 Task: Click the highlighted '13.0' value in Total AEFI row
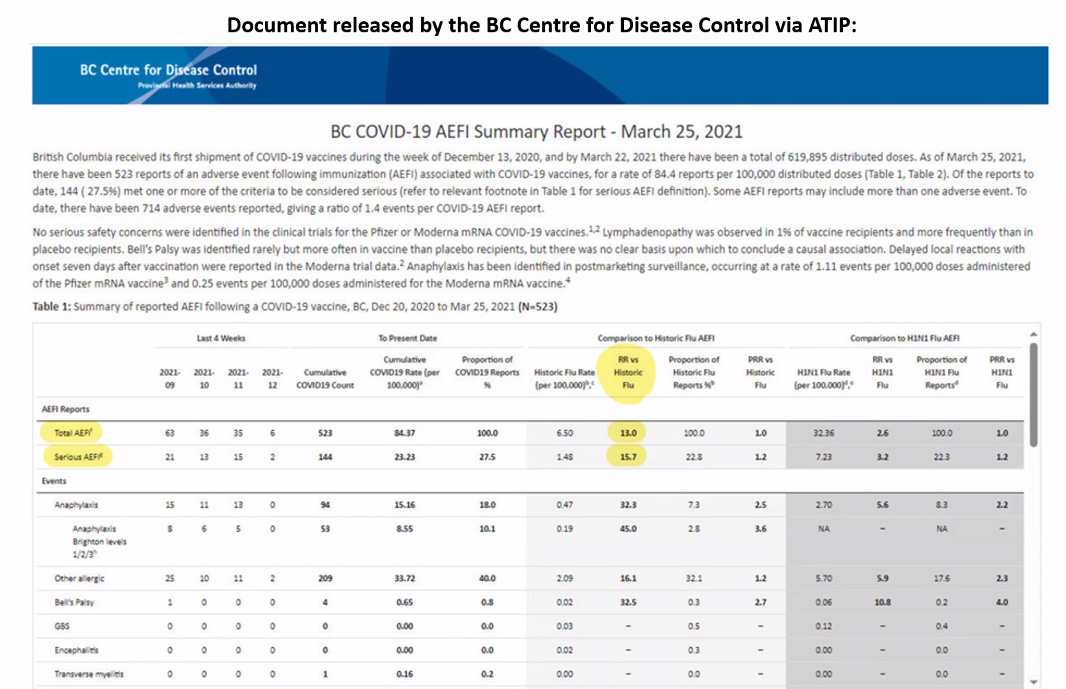[628, 433]
